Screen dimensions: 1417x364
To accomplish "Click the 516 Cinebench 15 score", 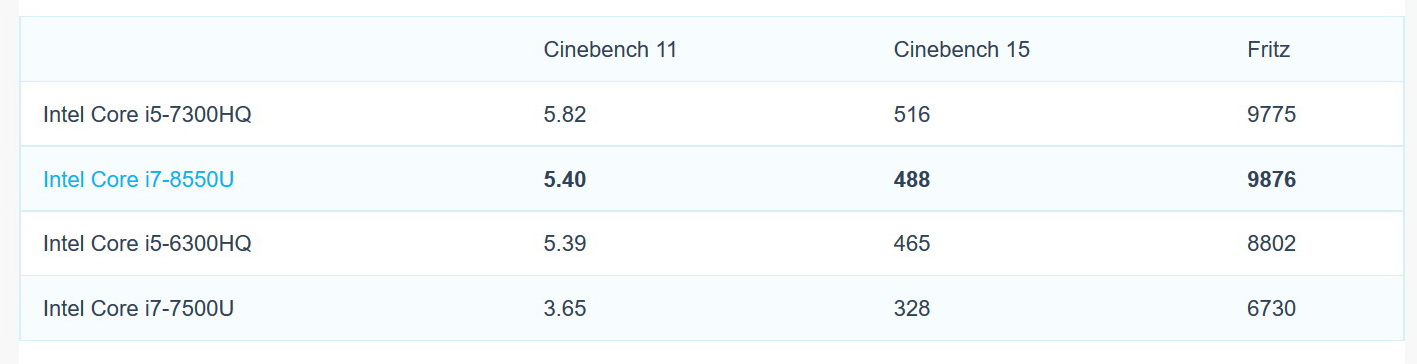I will point(912,115).
